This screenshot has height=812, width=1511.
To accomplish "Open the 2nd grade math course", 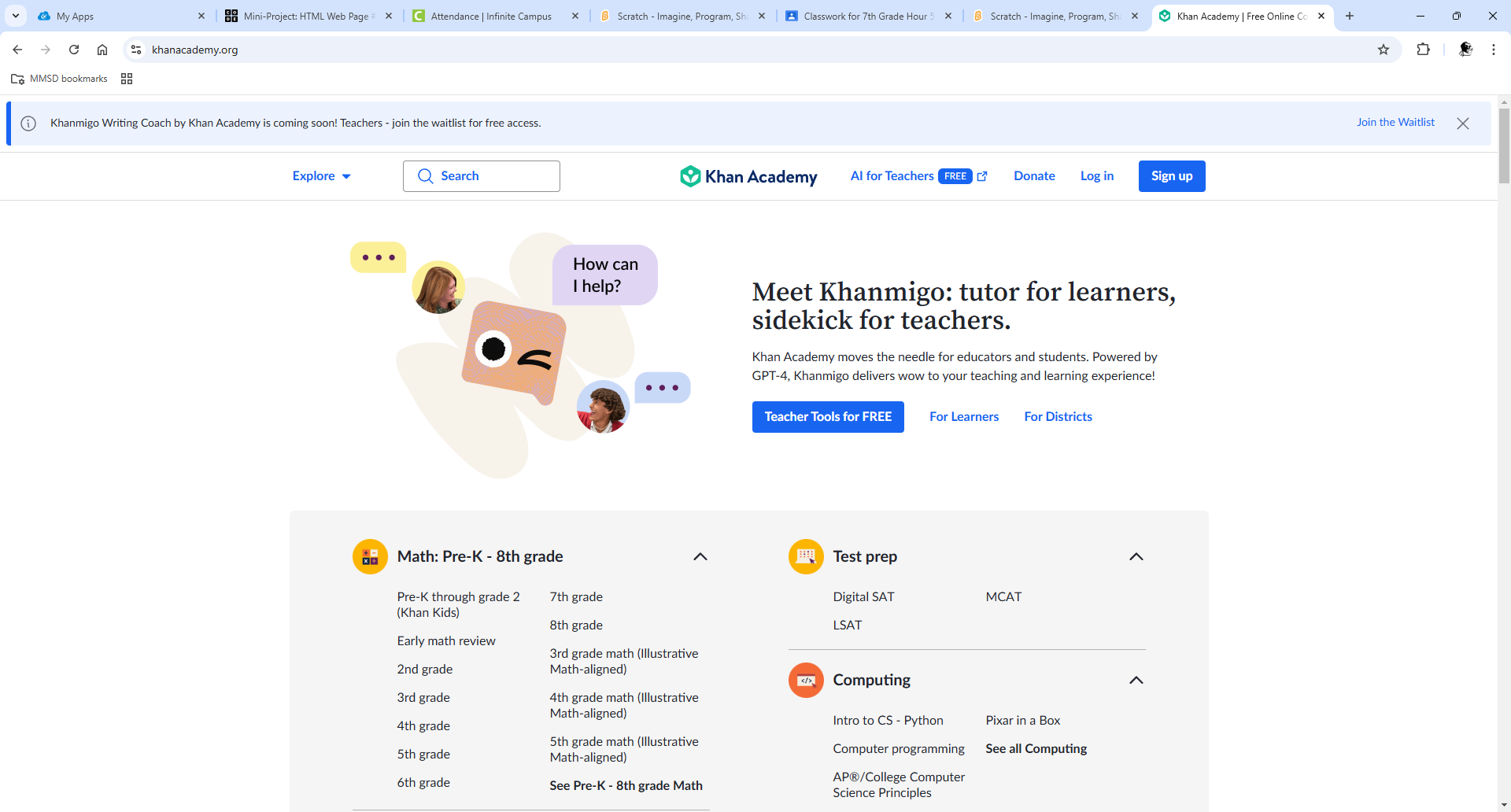I will (x=425, y=670).
